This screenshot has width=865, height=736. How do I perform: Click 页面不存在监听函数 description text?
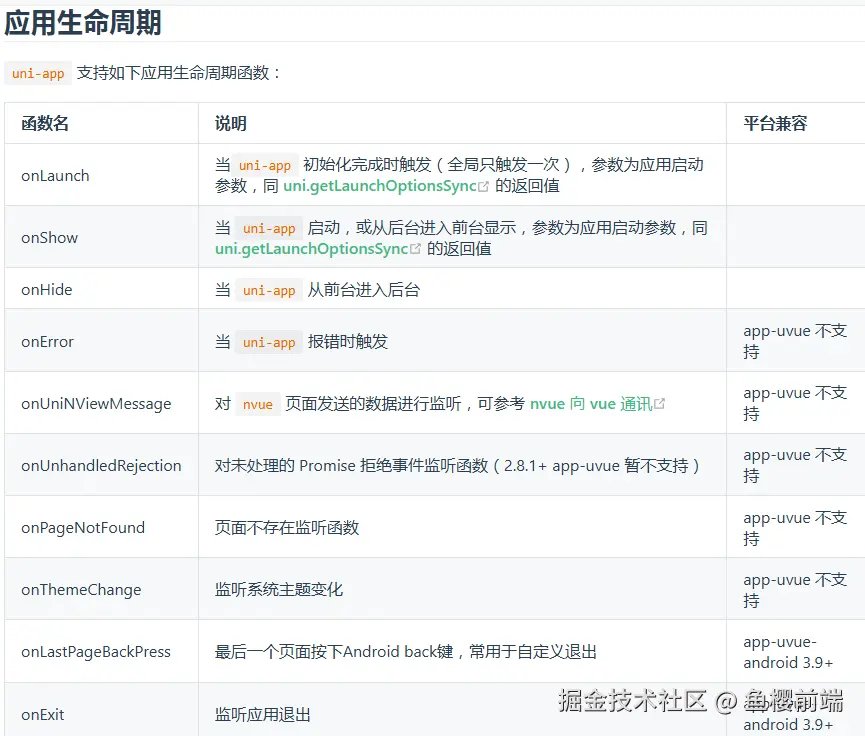click(x=287, y=528)
